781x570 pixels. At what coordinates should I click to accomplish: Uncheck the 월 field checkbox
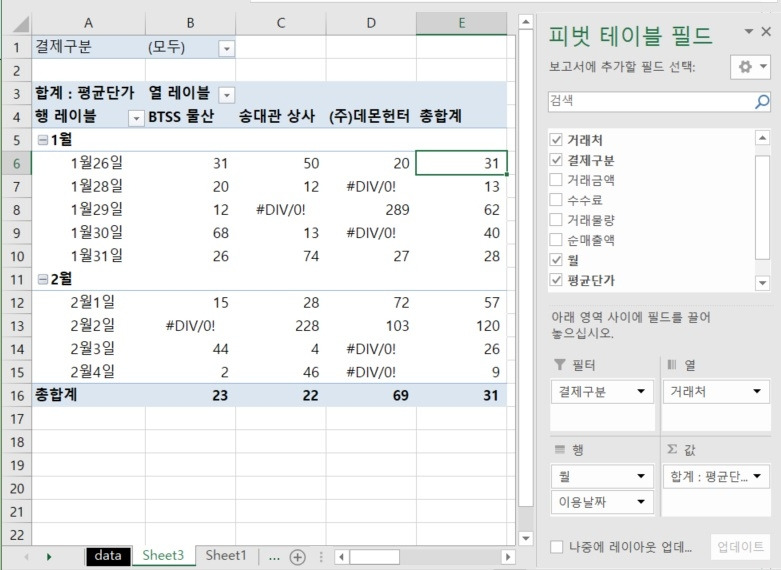(x=556, y=260)
